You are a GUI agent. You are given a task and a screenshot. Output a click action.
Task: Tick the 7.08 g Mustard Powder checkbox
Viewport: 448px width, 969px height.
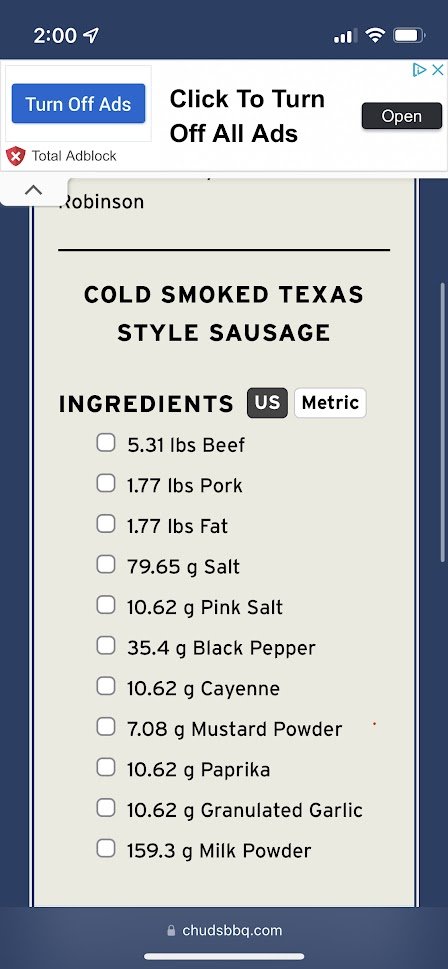(106, 727)
